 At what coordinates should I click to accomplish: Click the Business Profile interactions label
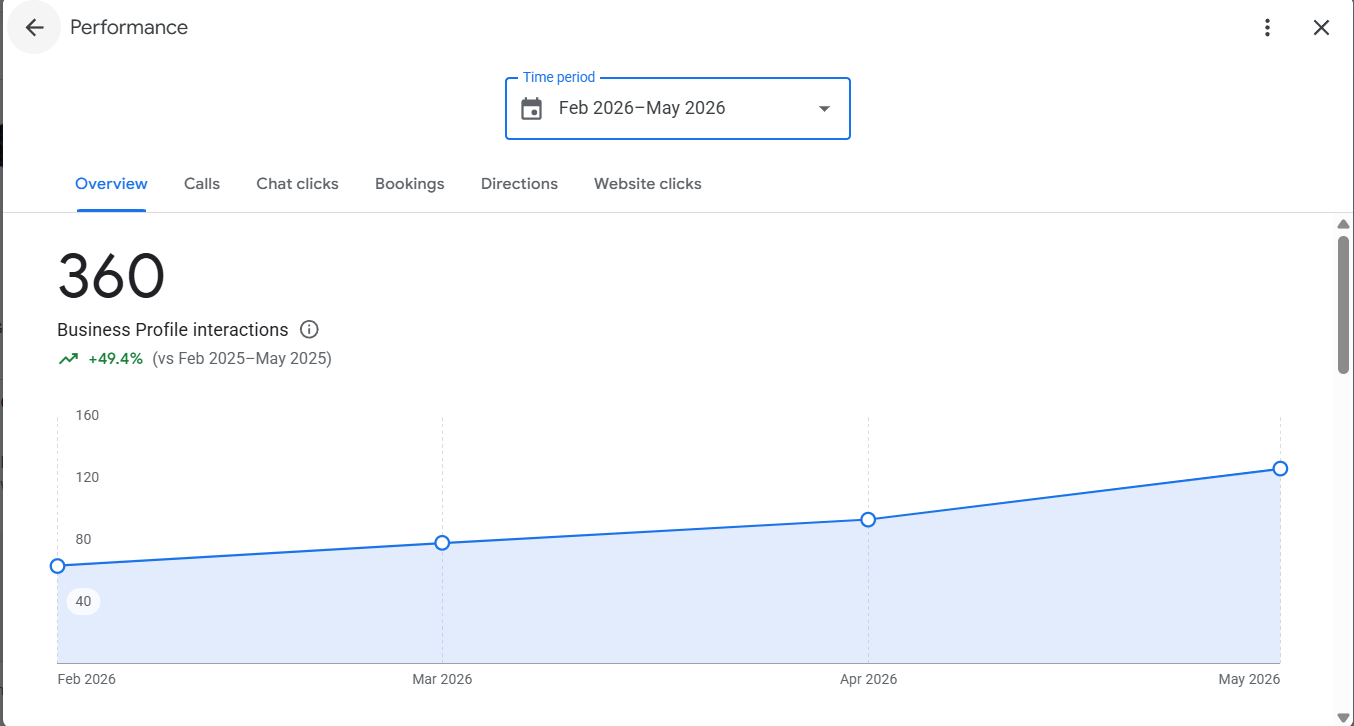click(172, 330)
